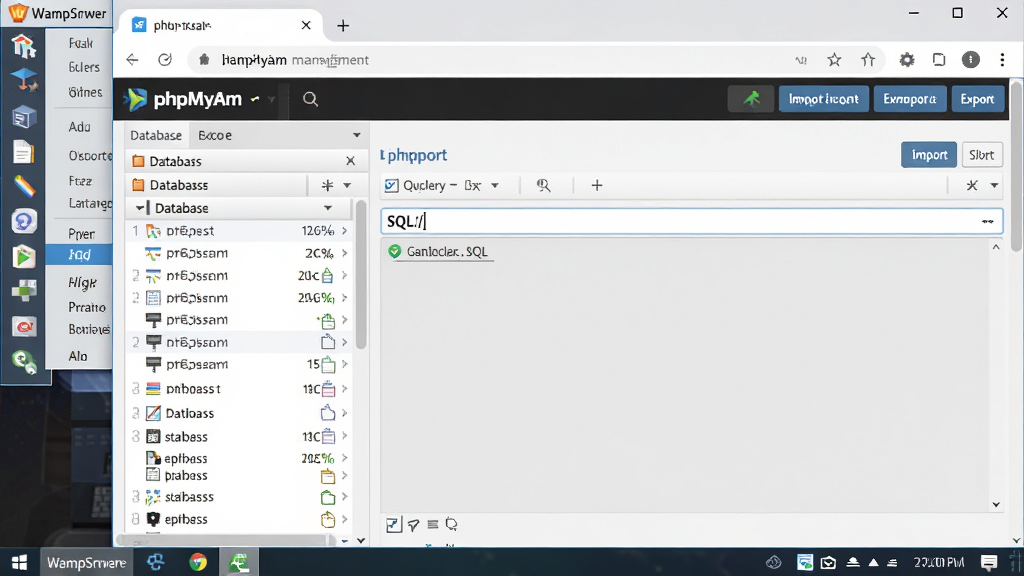
Task: Click the database list vertical scrollbar
Action: [361, 274]
